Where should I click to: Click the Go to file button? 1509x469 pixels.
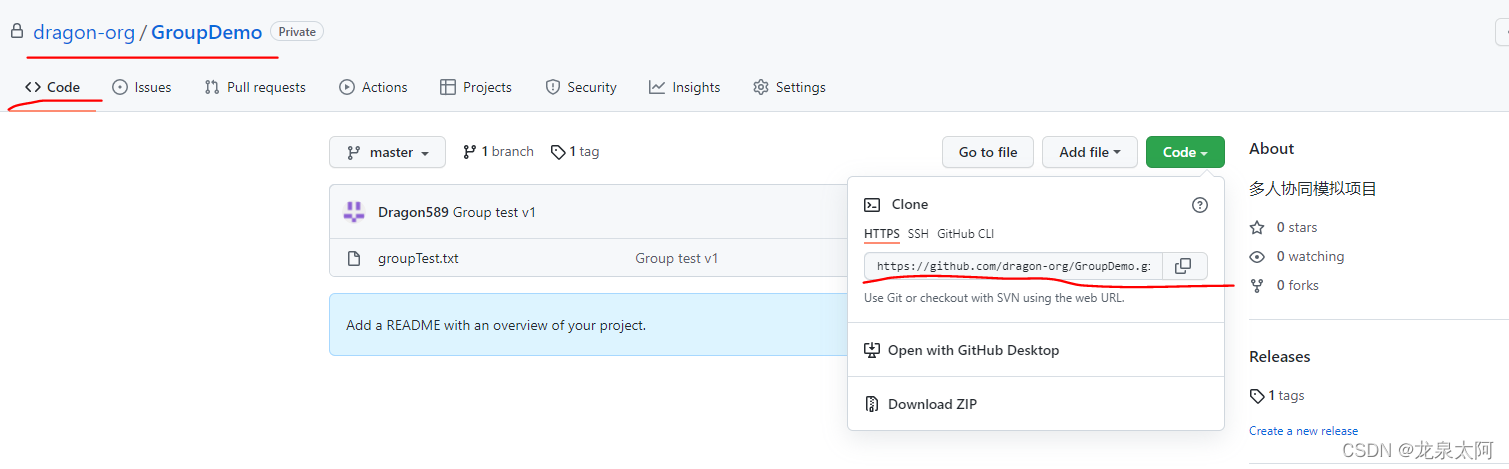(988, 152)
